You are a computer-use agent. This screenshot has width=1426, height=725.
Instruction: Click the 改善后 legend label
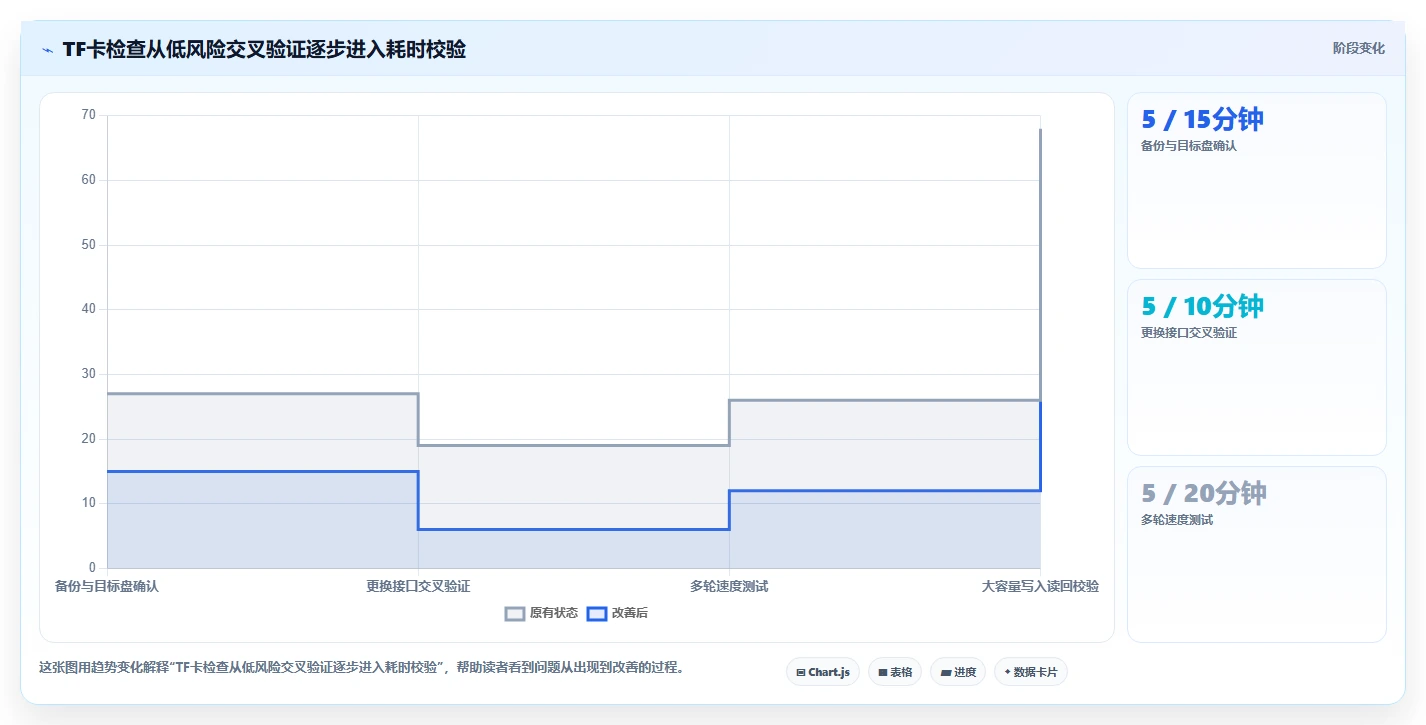click(630, 613)
